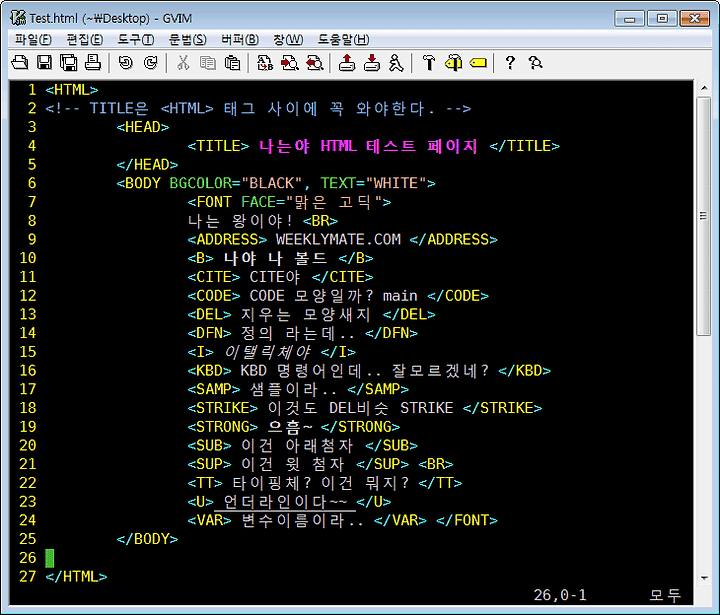Click the Copy toolbar icon
Viewport: 720px width, 615px height.
click(x=208, y=62)
